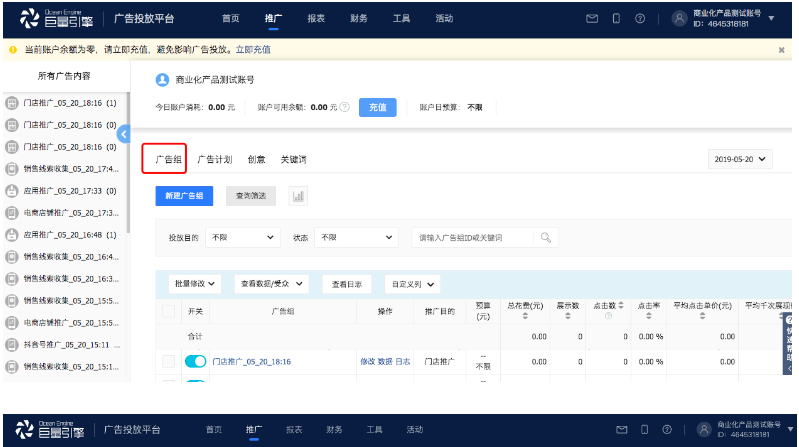Viewport: 799px width, 447px height.
Task: Click the magnifier search icon in the filter row
Action: tap(546, 238)
